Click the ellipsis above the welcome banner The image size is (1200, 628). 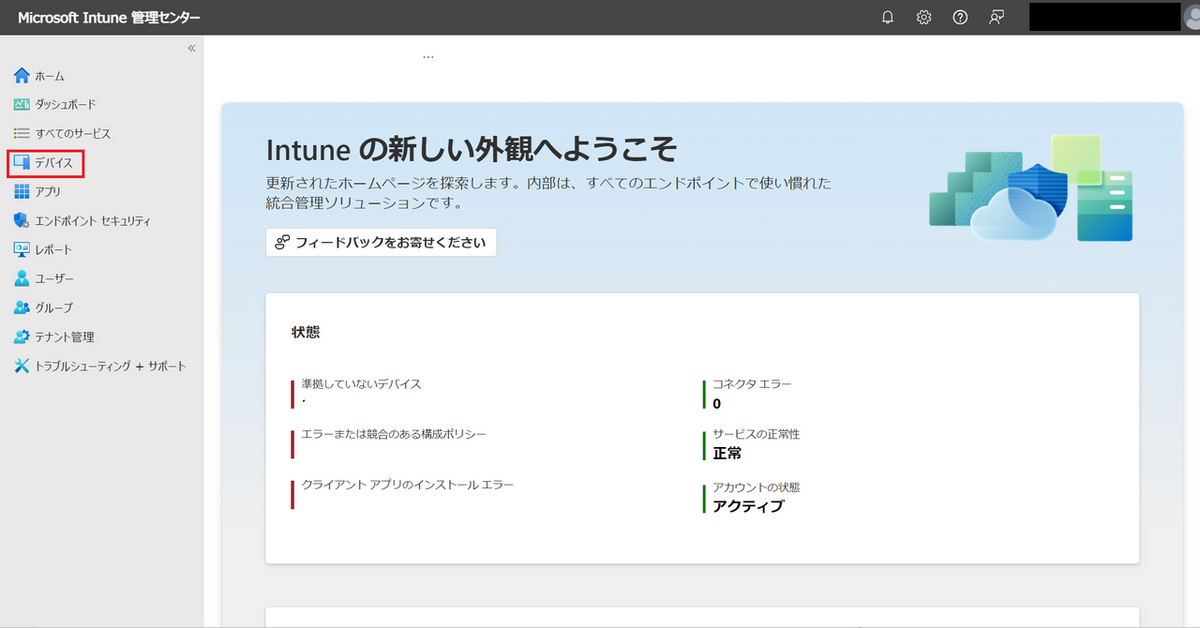point(428,56)
